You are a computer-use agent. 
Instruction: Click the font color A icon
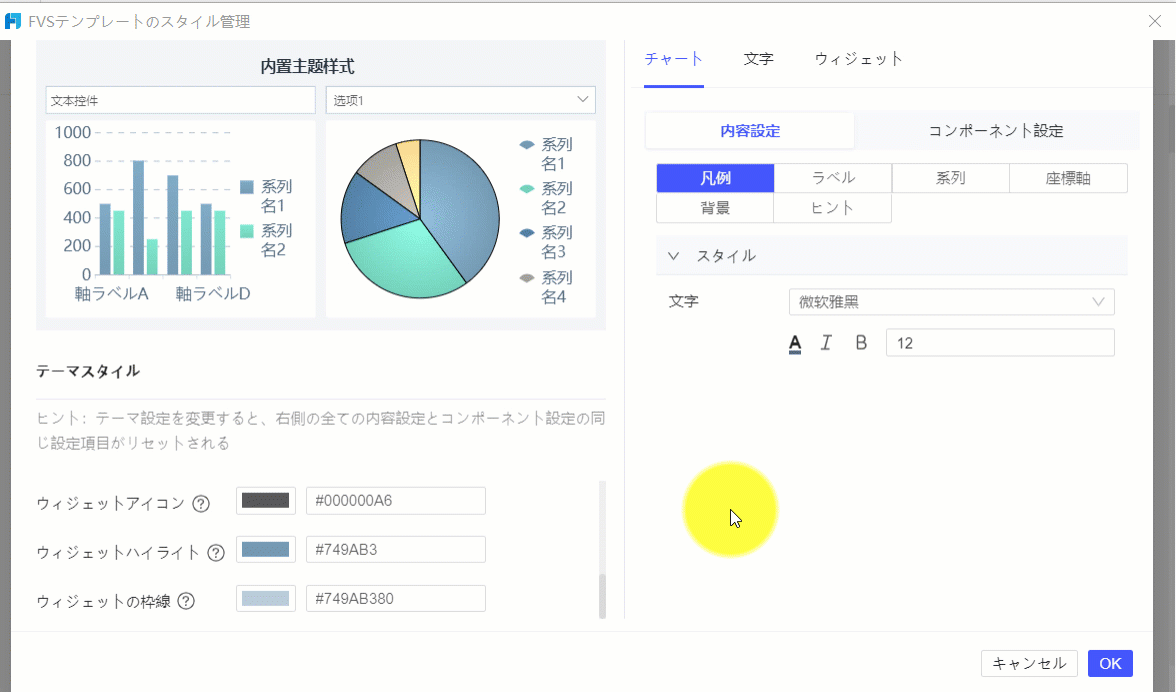pos(795,343)
